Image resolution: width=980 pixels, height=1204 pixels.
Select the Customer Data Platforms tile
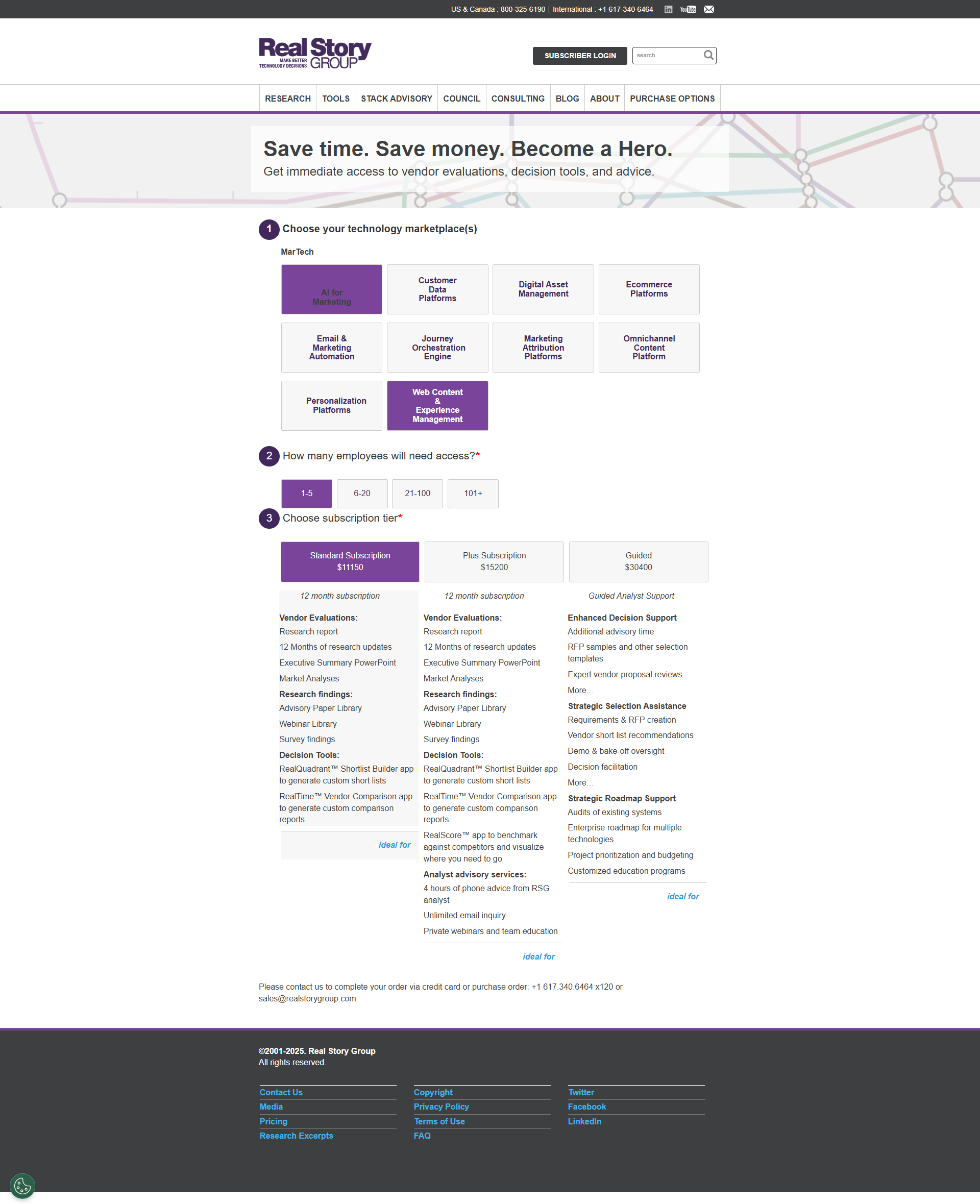click(x=437, y=289)
